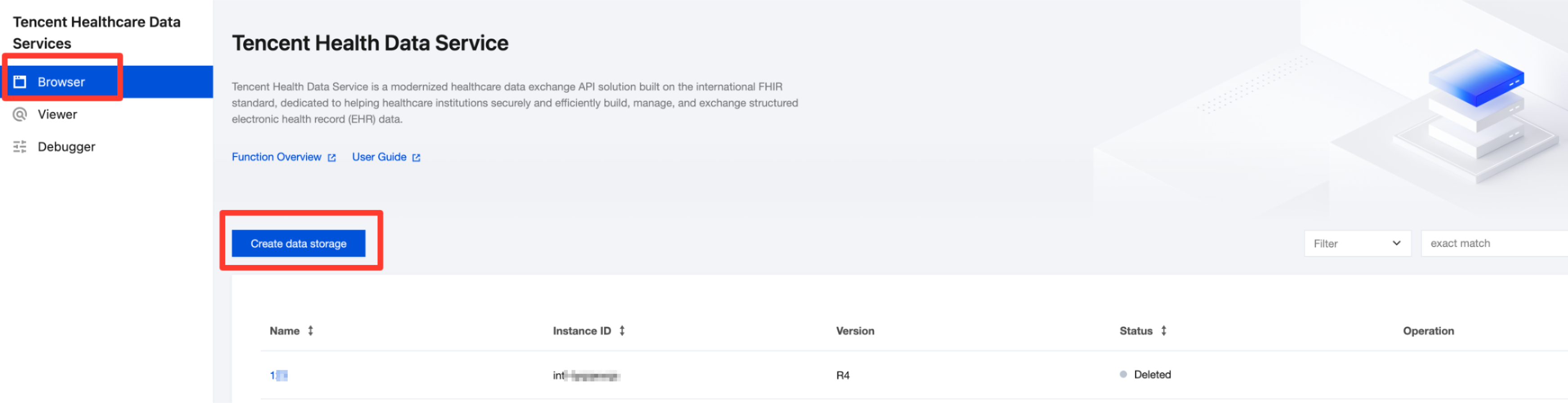Screen dimensions: 1568x403
Task: Sort table by Instance ID arrows
Action: coord(622,331)
